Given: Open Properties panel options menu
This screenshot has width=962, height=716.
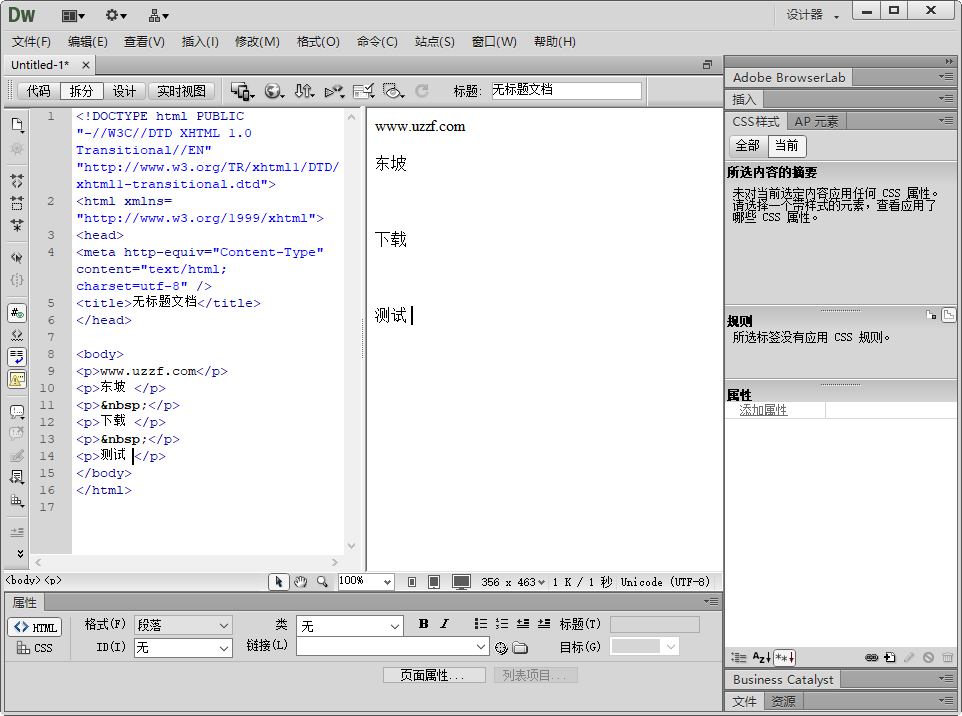Looking at the screenshot, I should coord(710,601).
